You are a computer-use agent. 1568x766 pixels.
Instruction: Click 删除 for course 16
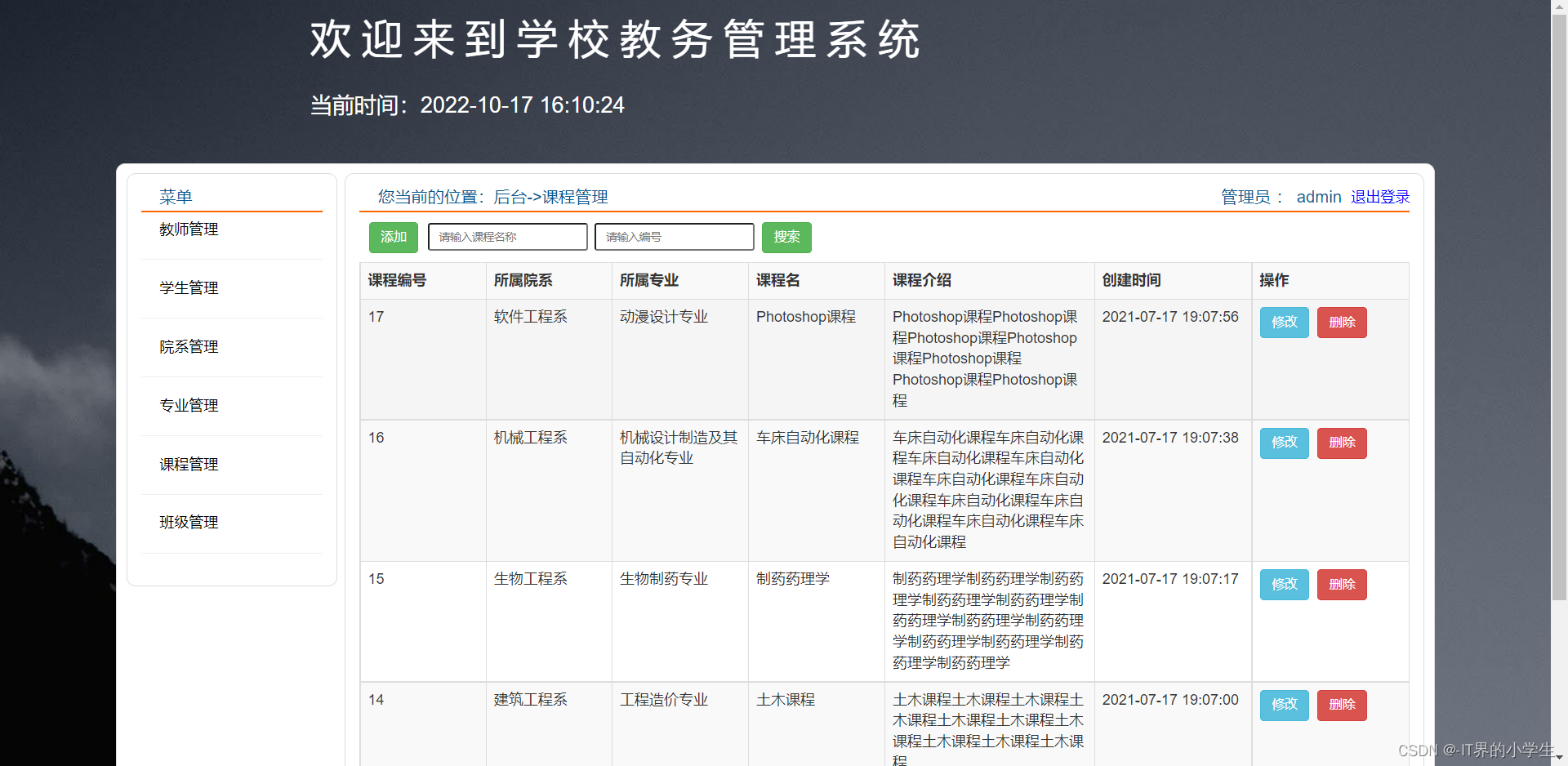coord(1342,443)
